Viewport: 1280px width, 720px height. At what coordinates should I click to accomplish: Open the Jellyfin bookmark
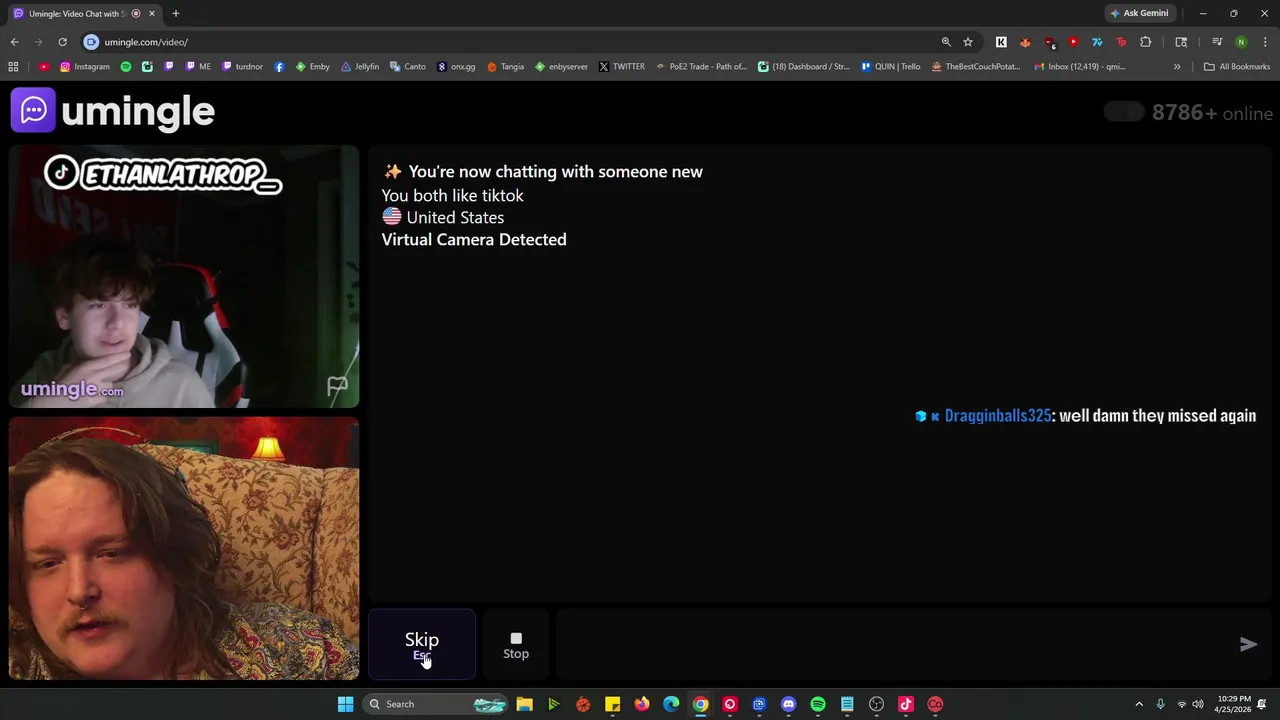360,67
